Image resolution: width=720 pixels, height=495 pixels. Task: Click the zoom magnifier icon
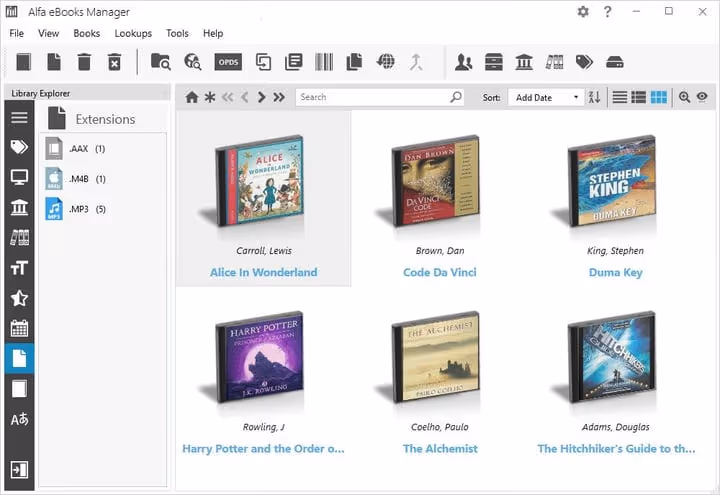[684, 97]
